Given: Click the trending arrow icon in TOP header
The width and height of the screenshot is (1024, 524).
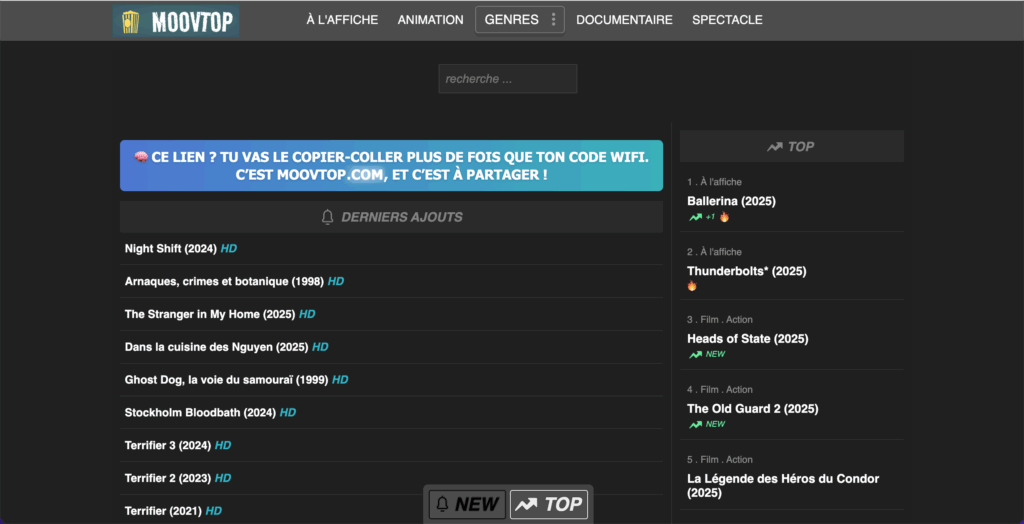Looking at the screenshot, I should [775, 147].
